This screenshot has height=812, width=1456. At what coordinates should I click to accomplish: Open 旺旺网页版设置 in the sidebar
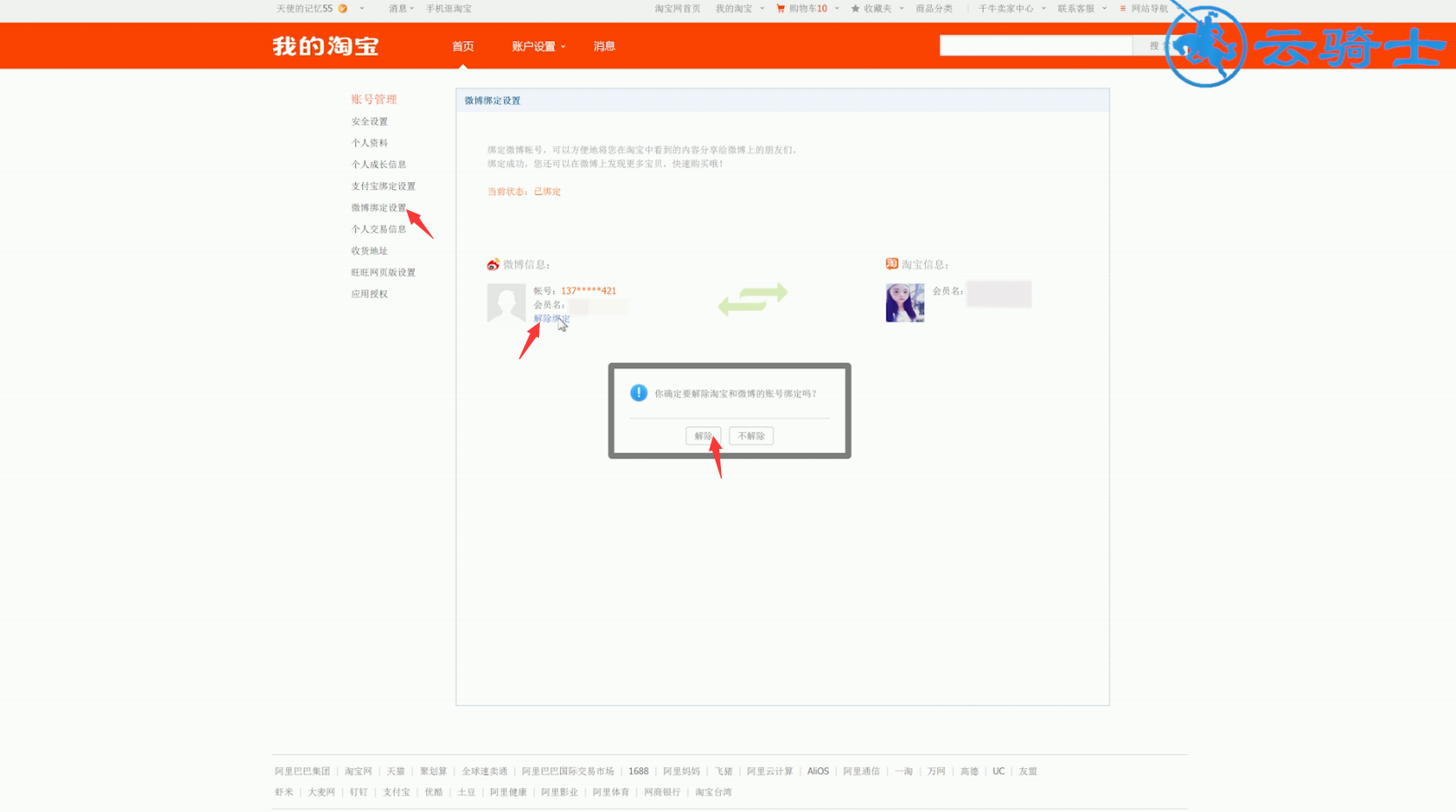(x=383, y=272)
